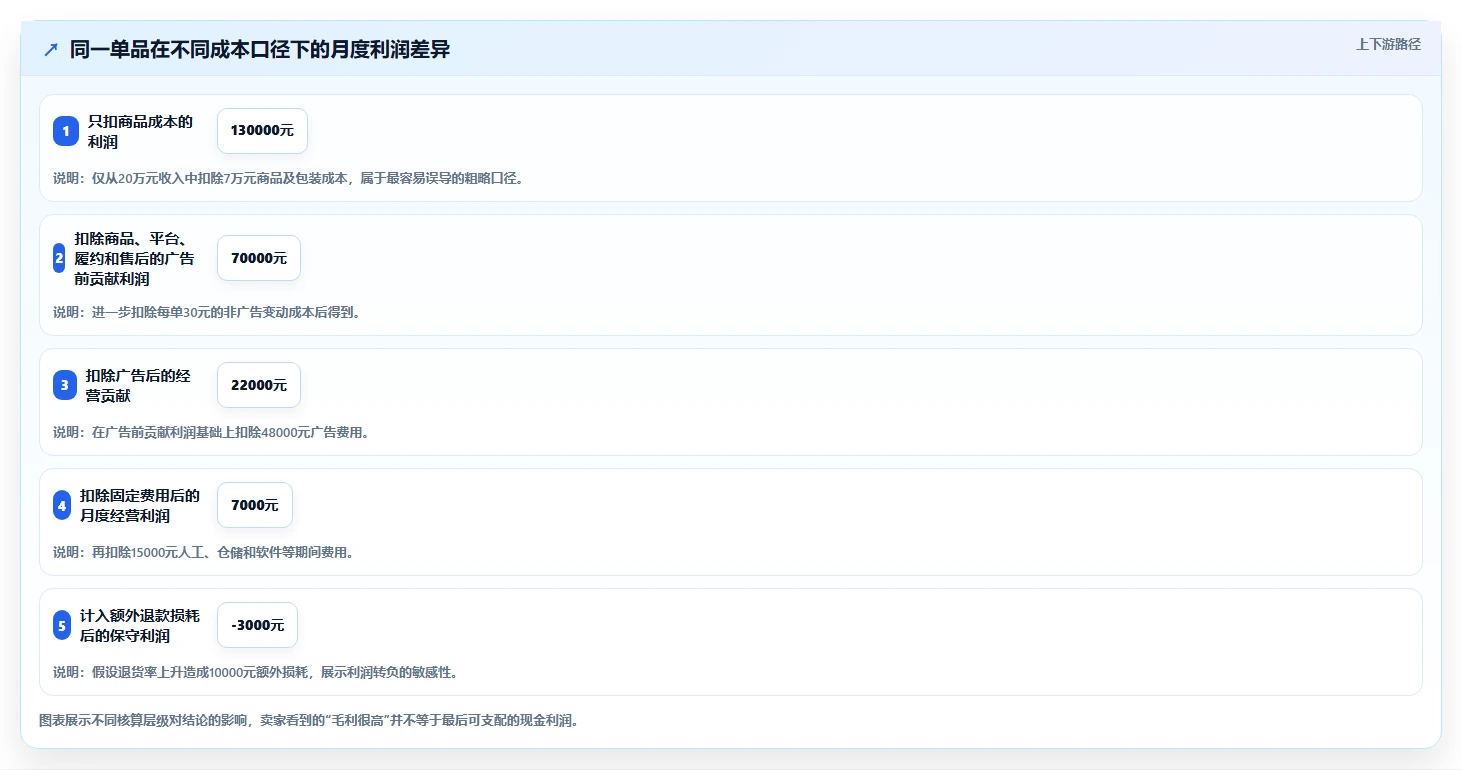Click the note about 15000元人工、仓储和软件

203,552
